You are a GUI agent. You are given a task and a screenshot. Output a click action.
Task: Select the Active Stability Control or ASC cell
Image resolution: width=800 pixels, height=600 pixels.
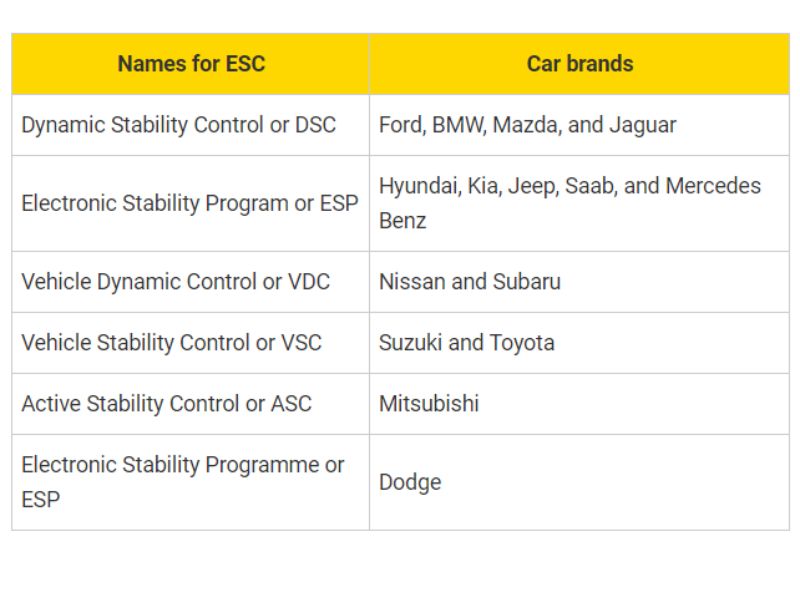(x=167, y=404)
